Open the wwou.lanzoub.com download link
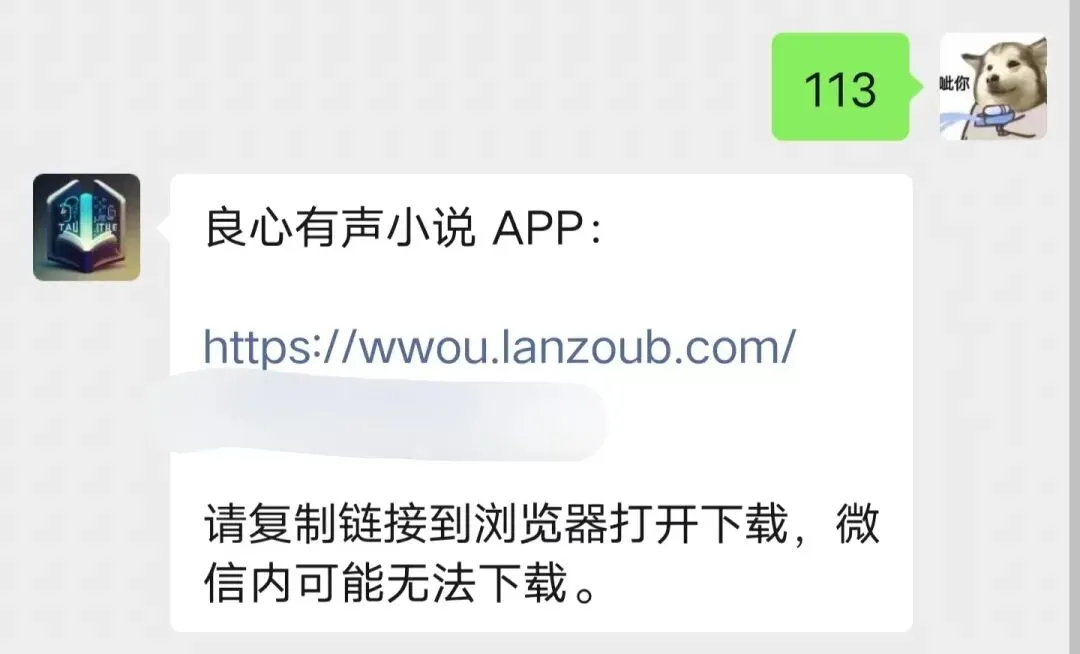Screen dimensions: 1080x654 tap(499, 346)
